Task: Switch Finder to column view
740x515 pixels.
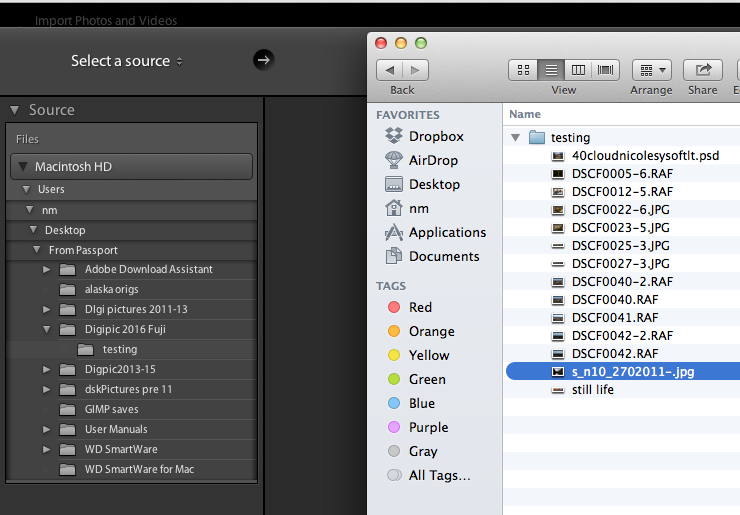Action: 578,70
